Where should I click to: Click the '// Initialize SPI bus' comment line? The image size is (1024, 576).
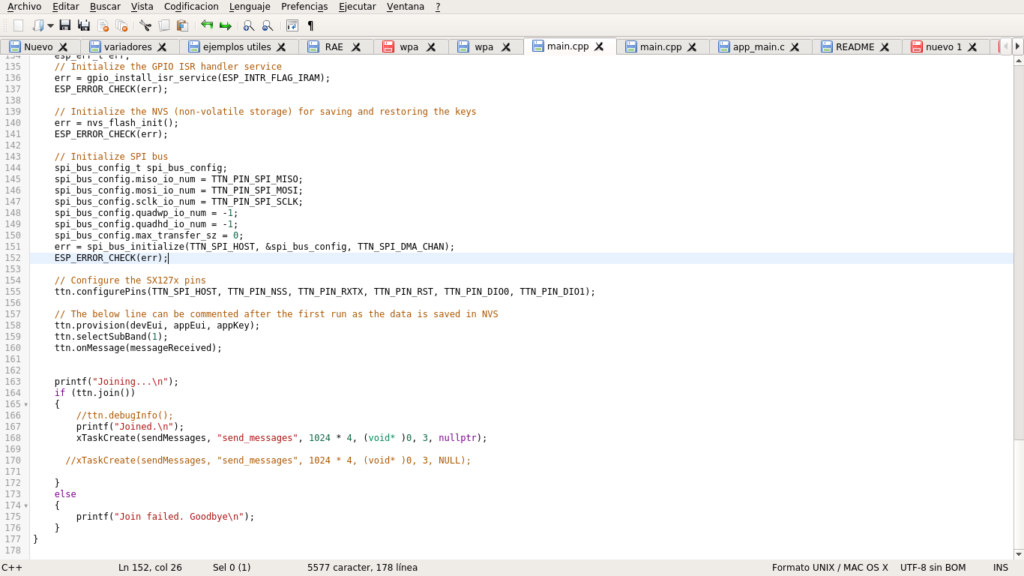(111, 157)
